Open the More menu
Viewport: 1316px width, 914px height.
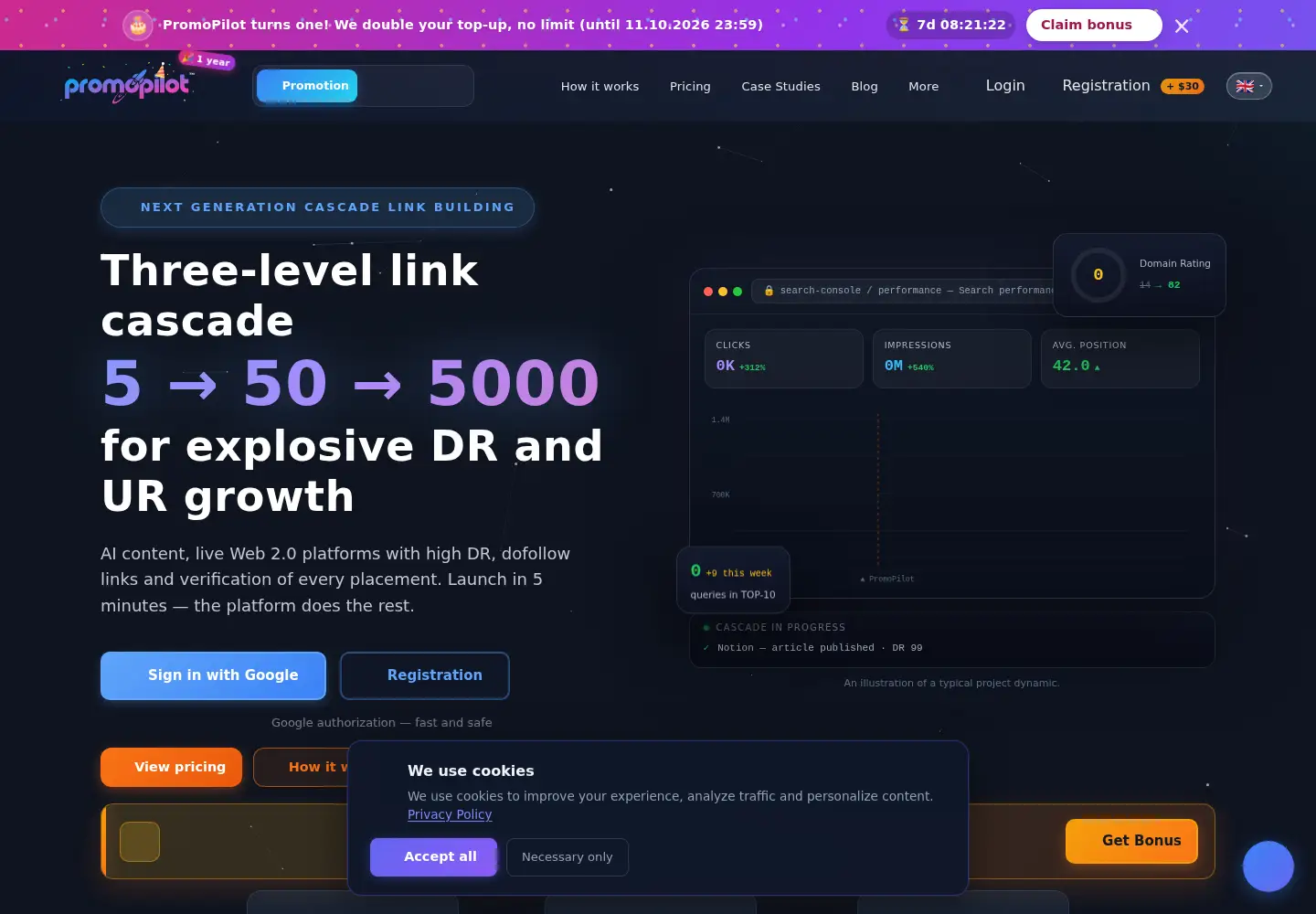click(x=923, y=86)
